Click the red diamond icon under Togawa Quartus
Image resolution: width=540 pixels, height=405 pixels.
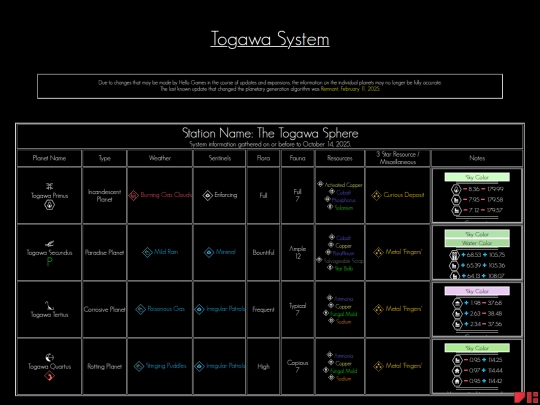pyautogui.click(x=50, y=376)
